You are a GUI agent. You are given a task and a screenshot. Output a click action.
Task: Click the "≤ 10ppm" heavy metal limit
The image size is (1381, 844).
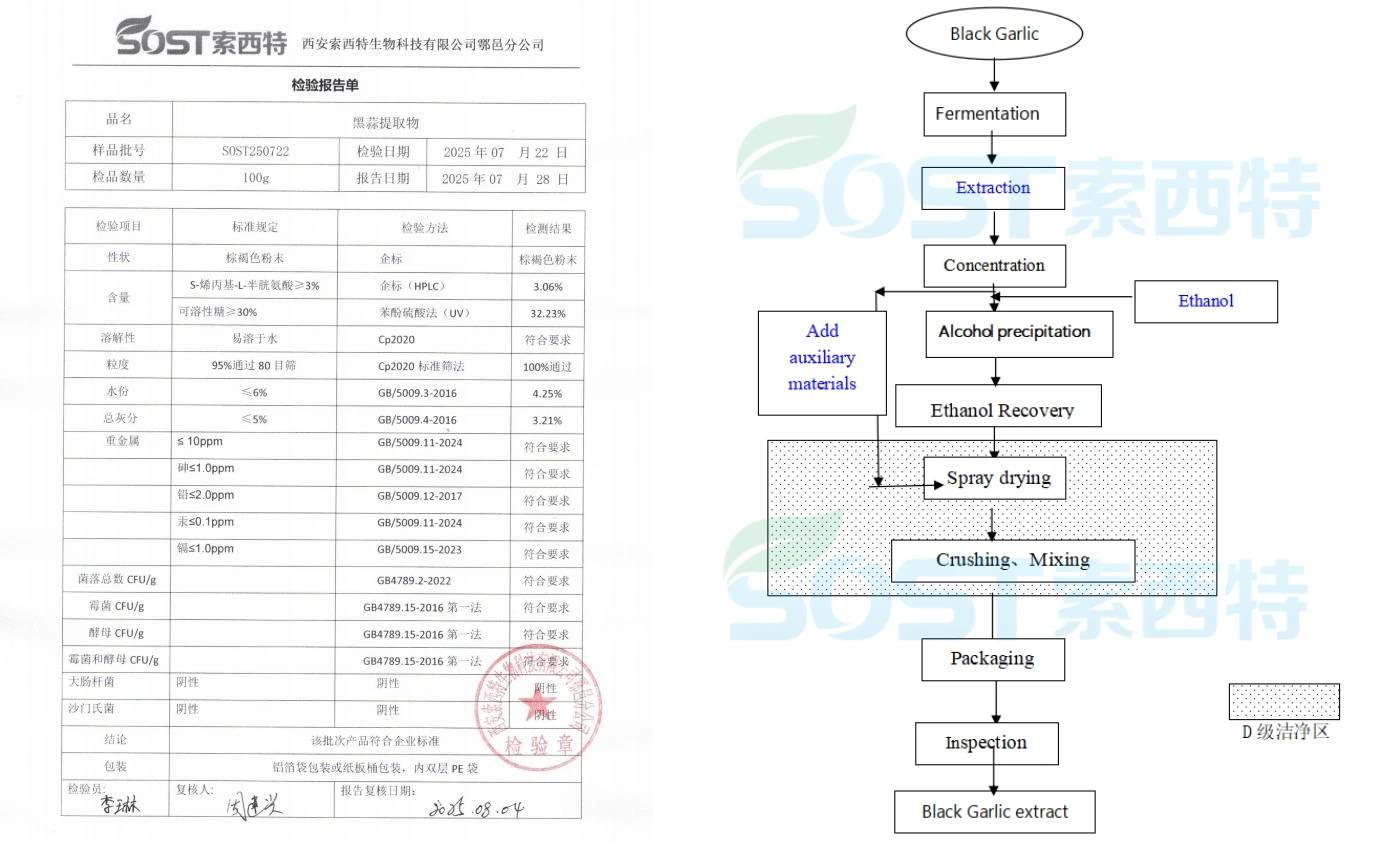tap(201, 441)
